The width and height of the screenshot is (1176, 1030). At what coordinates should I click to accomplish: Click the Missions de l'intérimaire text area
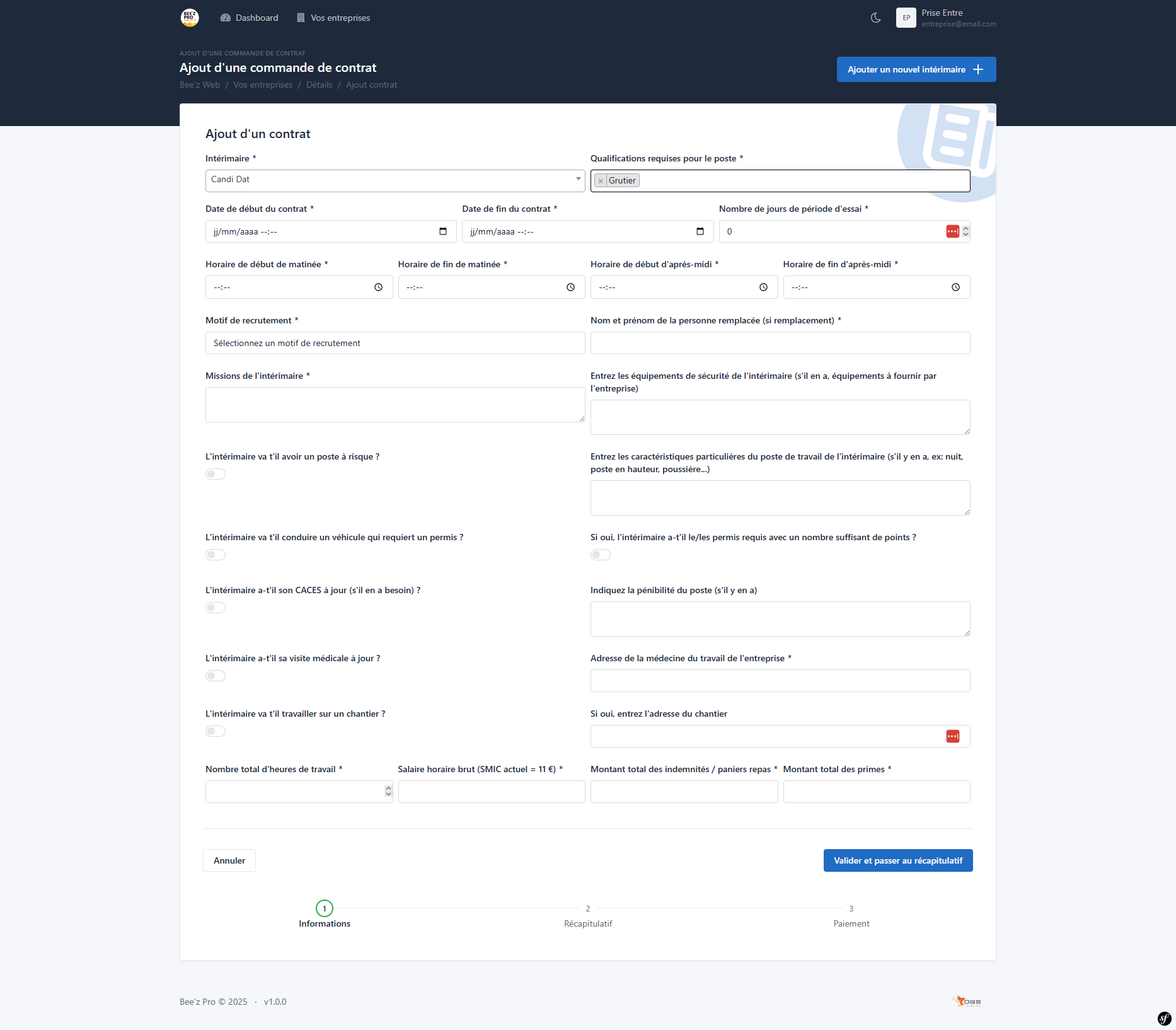pos(395,405)
